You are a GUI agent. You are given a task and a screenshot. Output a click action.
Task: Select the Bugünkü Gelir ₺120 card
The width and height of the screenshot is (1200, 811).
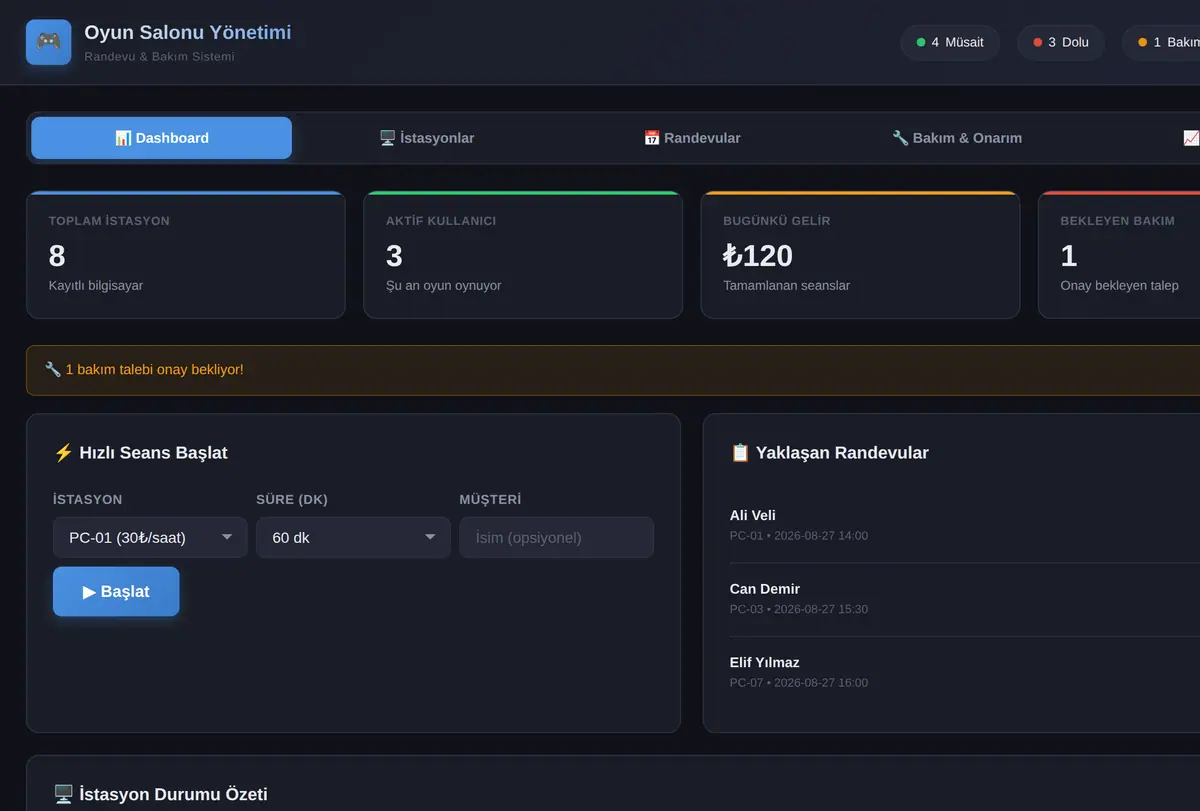pyautogui.click(x=860, y=255)
